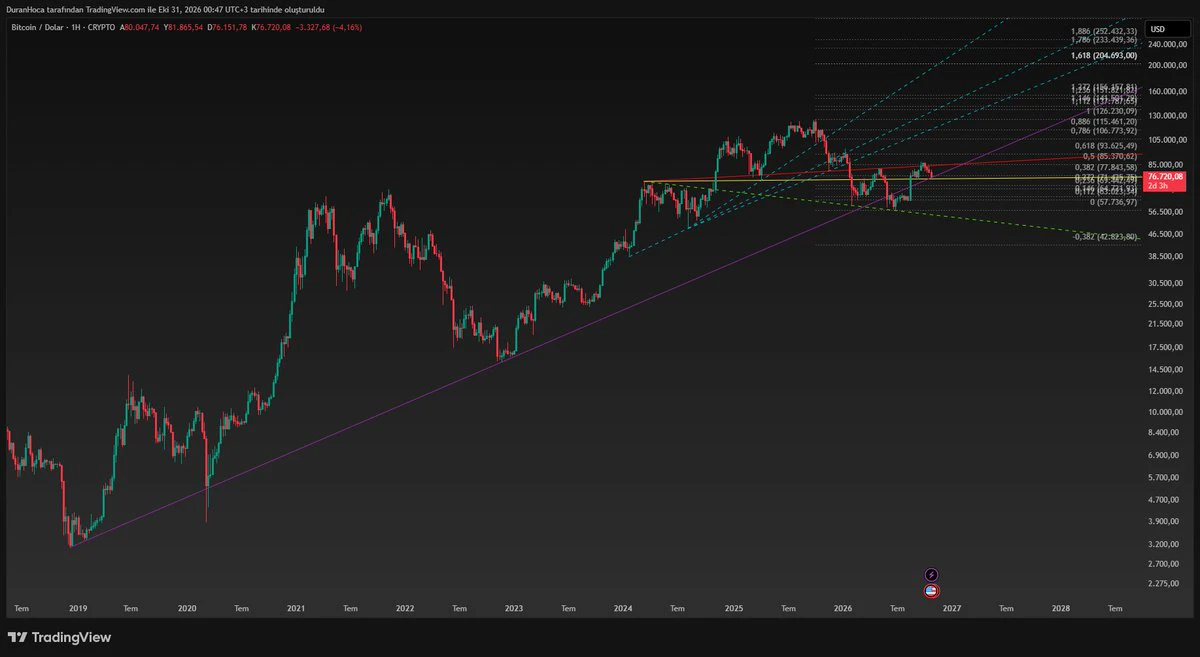
Task: Click the TradingView logo at bottom left
Action: (60, 637)
